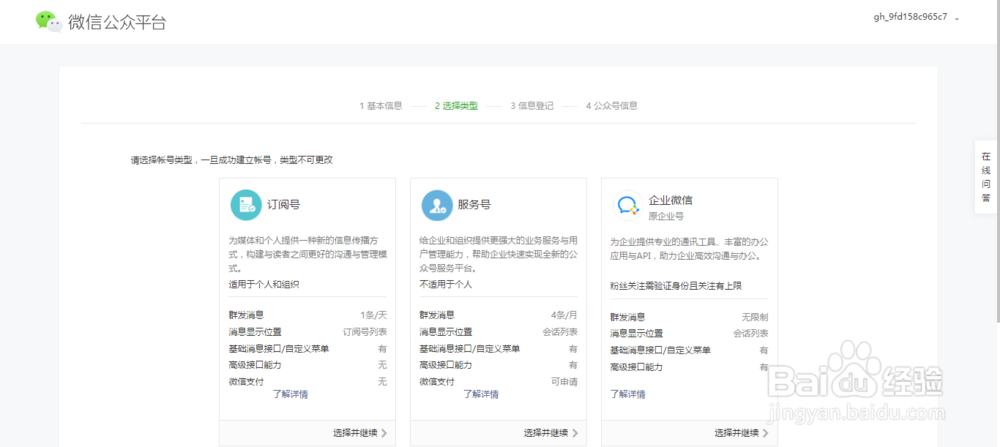Click 消息显示位置 label in 企业微信 card

coord(636,333)
